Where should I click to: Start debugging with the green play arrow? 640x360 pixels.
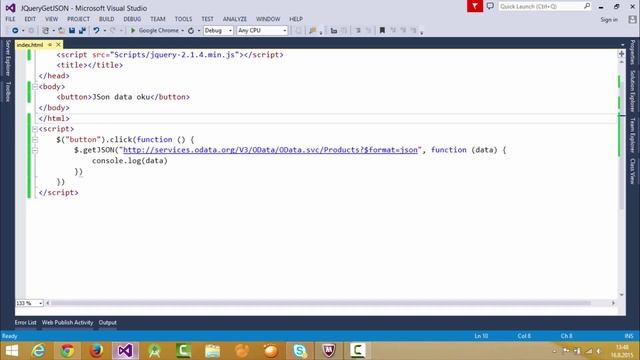[x=133, y=31]
